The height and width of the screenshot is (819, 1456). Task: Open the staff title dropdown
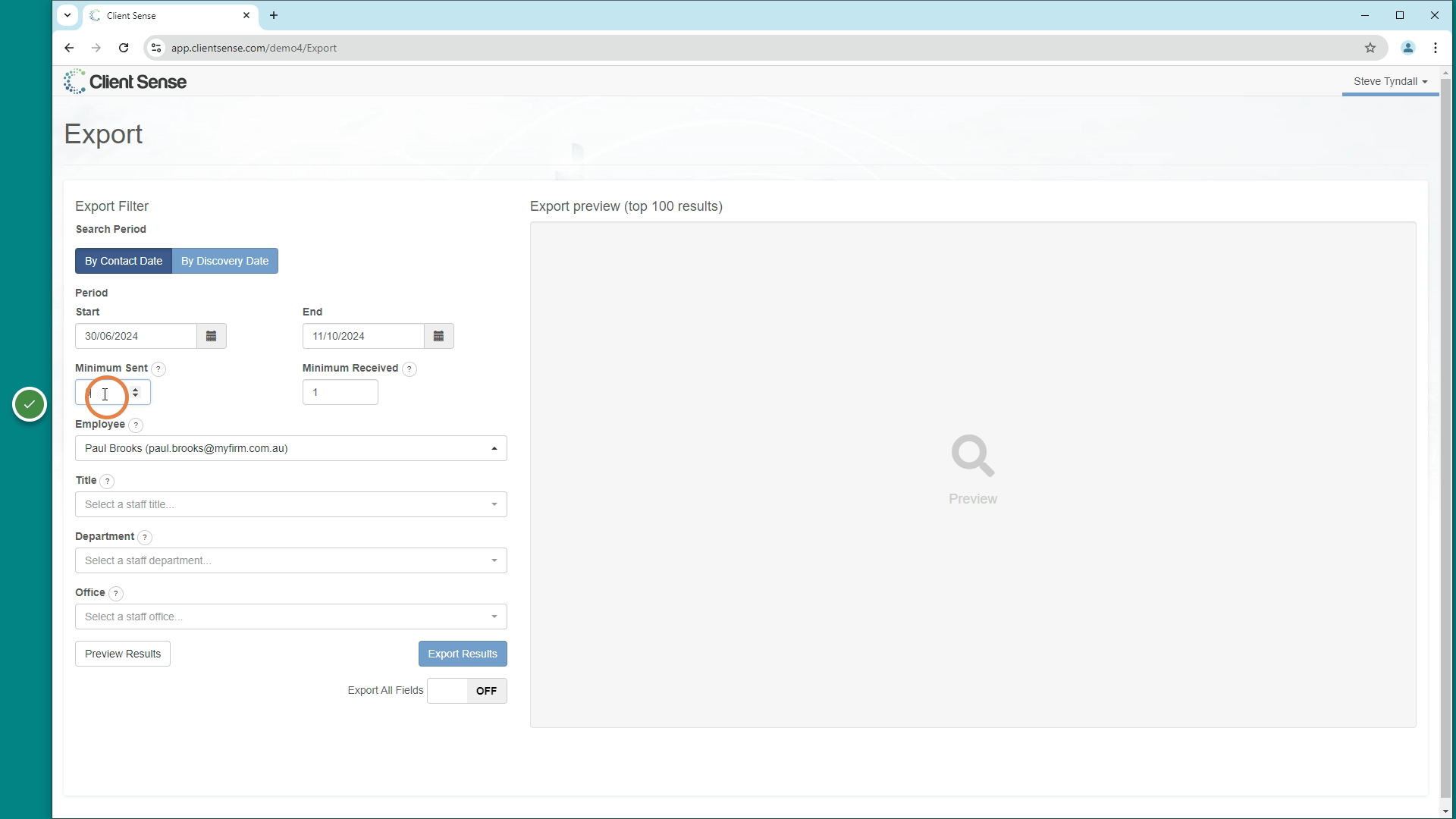pyautogui.click(x=291, y=504)
